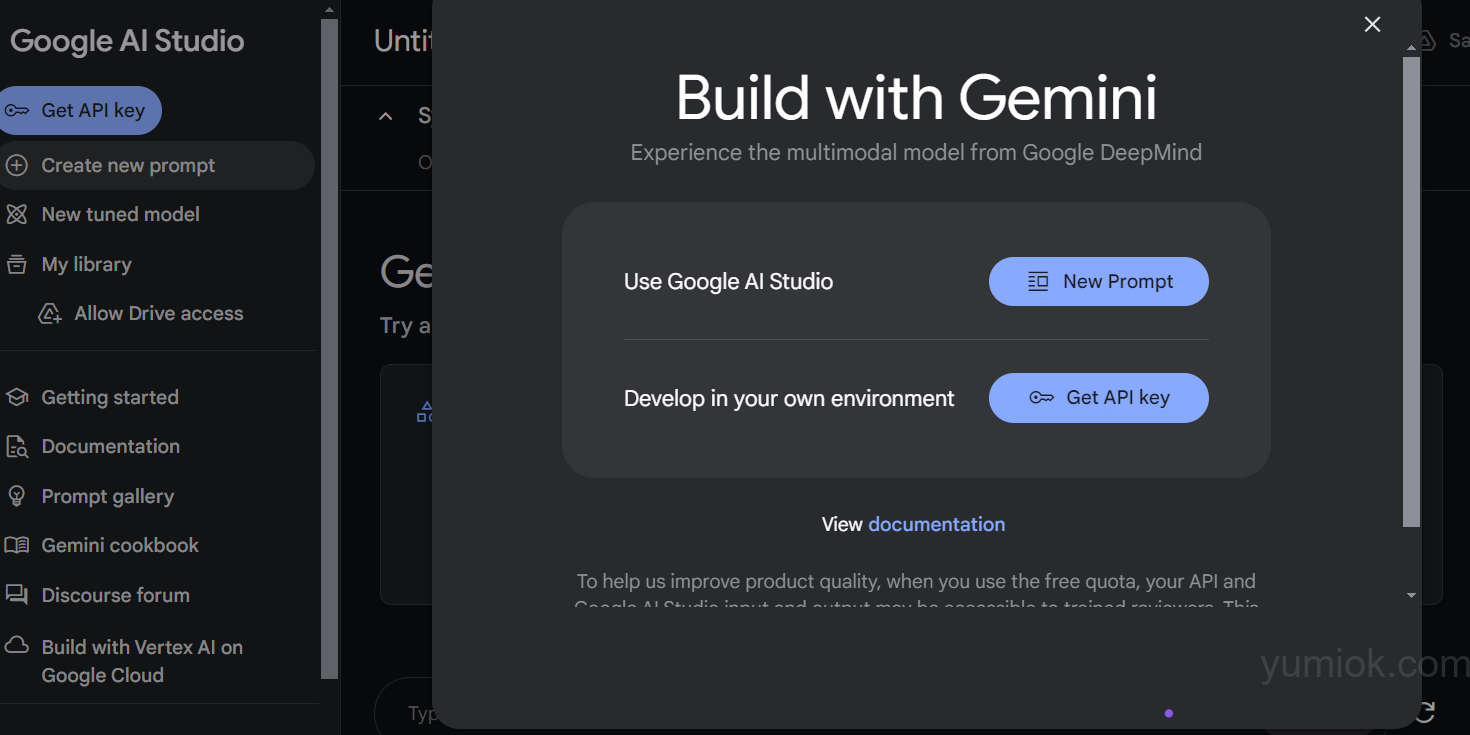The height and width of the screenshot is (735, 1470).
Task: Open the documentation link in the dialog
Action: coord(936,524)
